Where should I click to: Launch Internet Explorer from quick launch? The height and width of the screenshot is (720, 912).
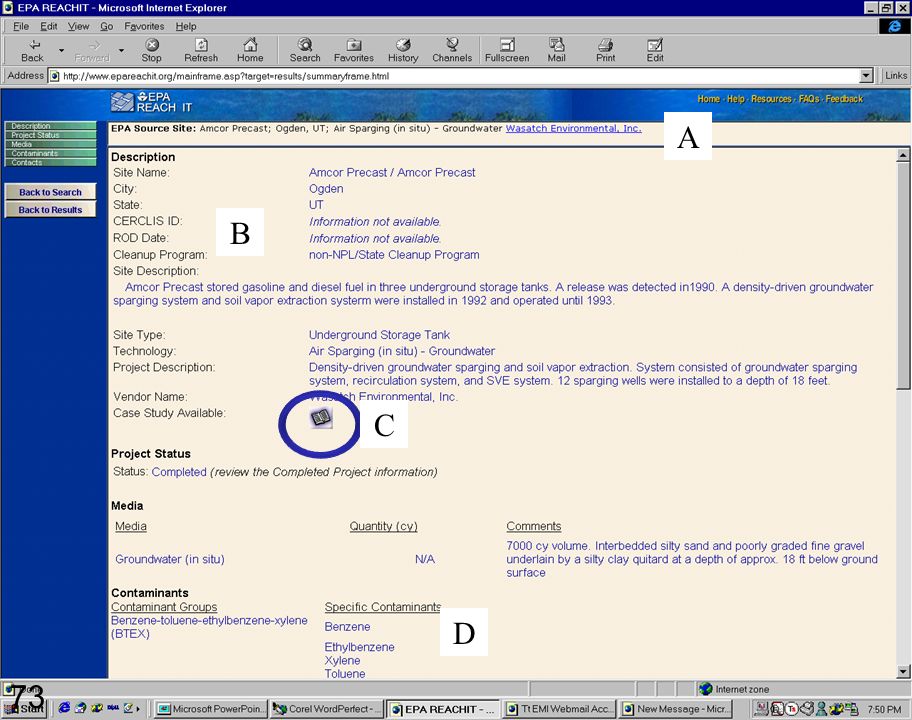(x=64, y=708)
